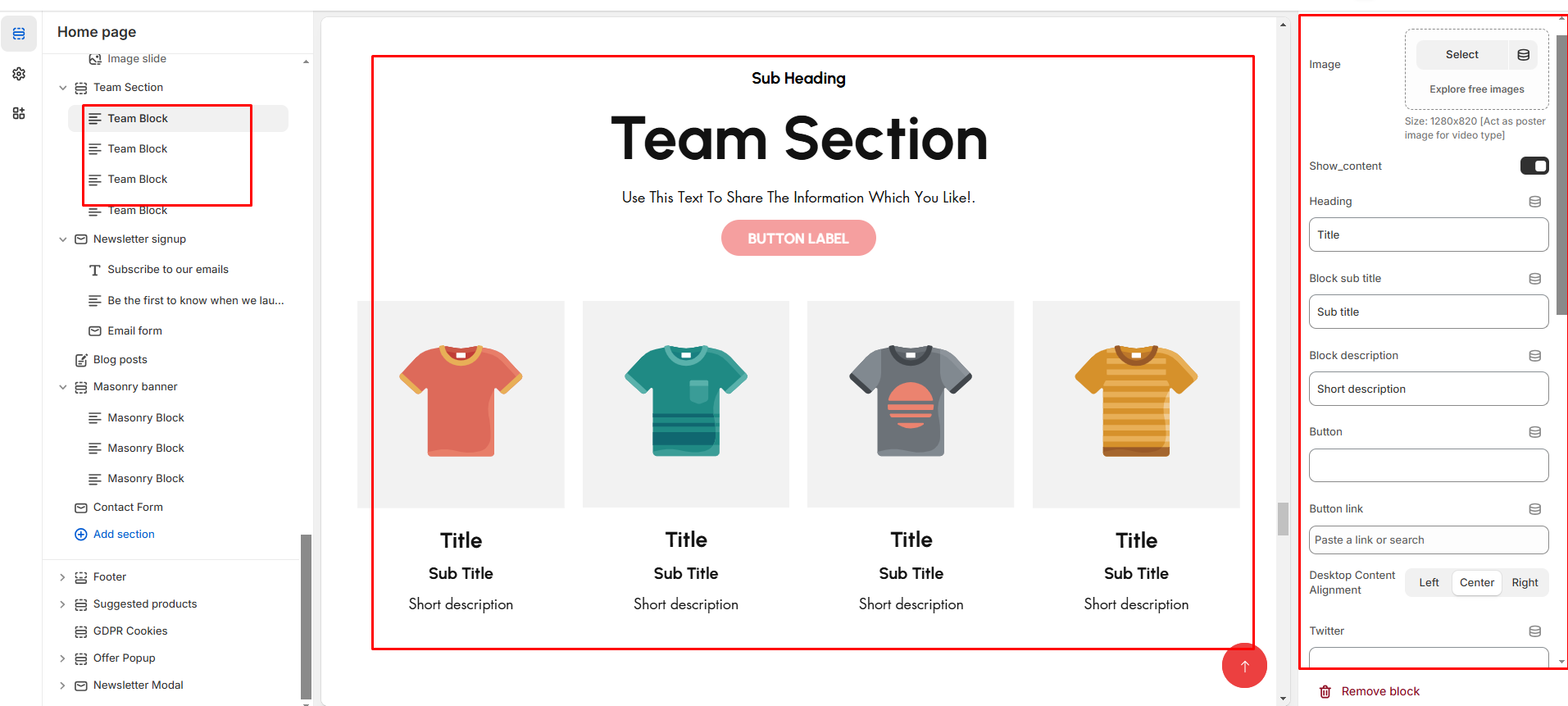
Task: Open theme settings gear icon
Action: (19, 74)
